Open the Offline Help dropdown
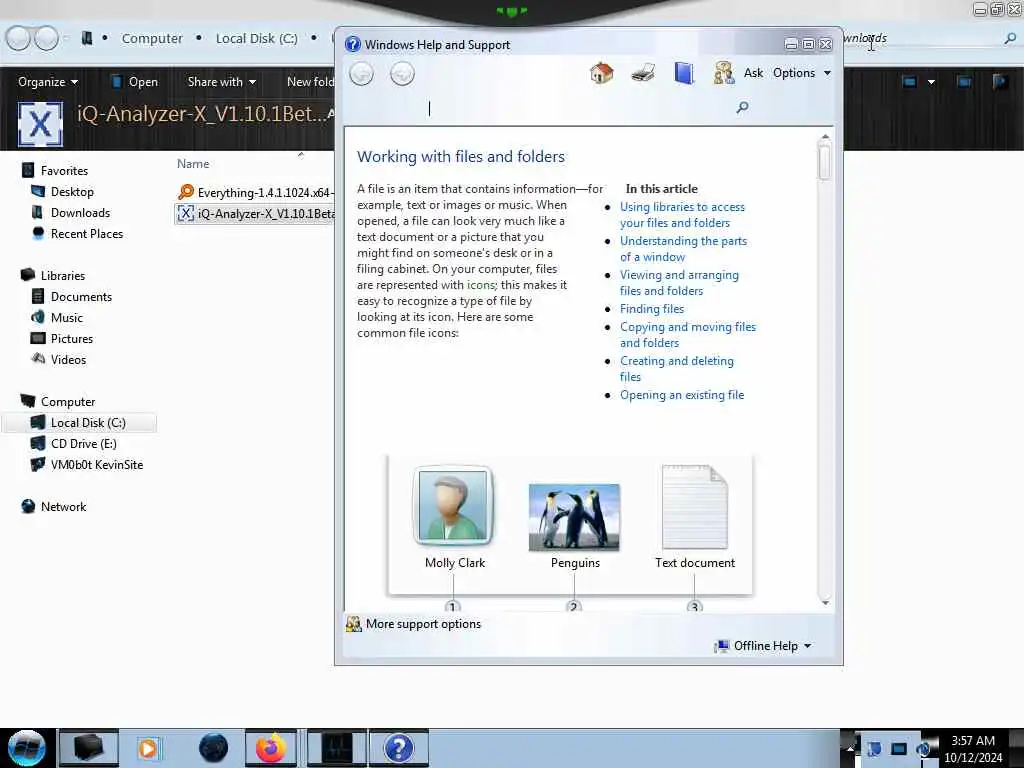Image resolution: width=1024 pixels, height=768 pixels. 763,646
